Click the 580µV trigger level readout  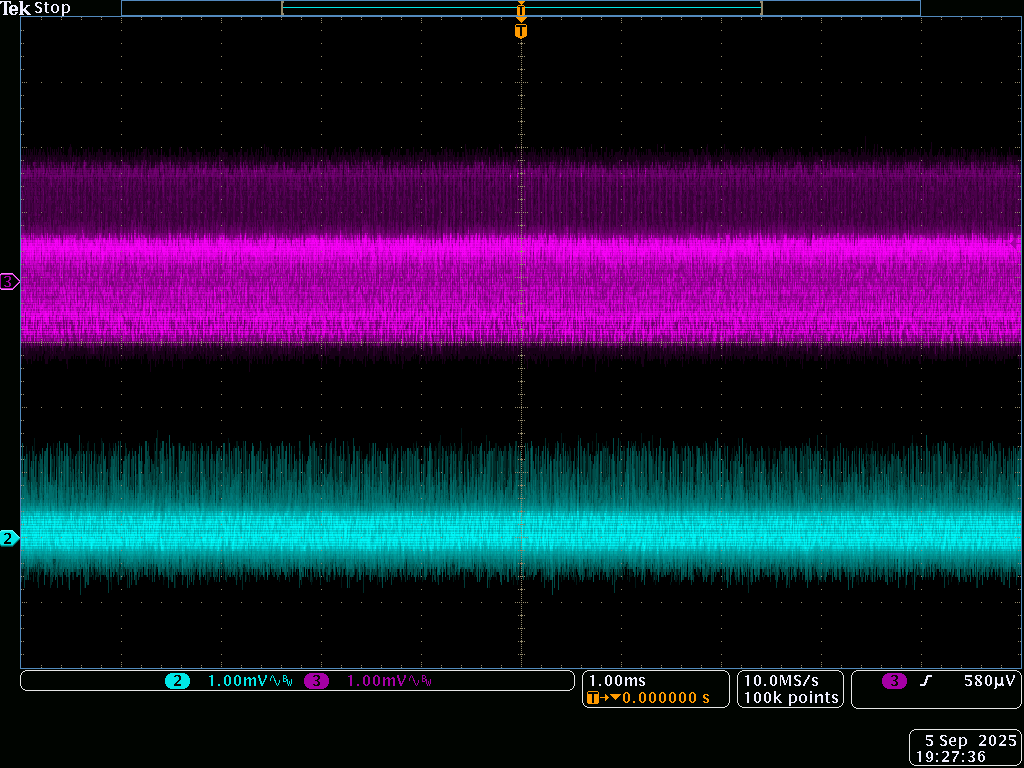pyautogui.click(x=990, y=681)
